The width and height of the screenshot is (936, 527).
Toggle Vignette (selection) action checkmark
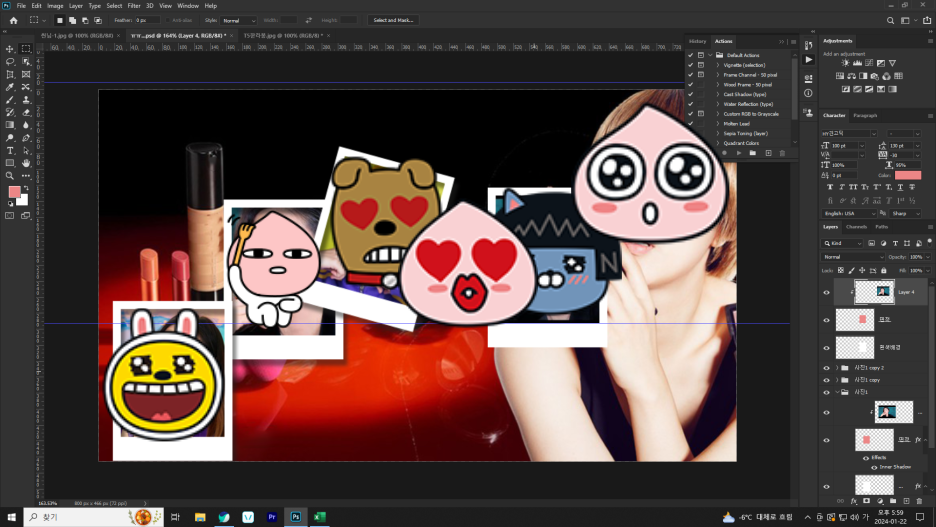click(691, 65)
